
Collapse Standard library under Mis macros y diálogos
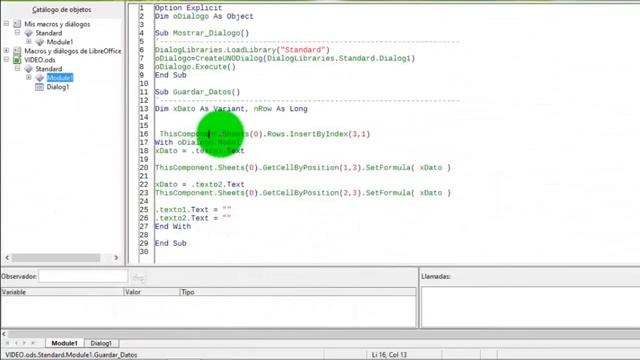[18, 33]
